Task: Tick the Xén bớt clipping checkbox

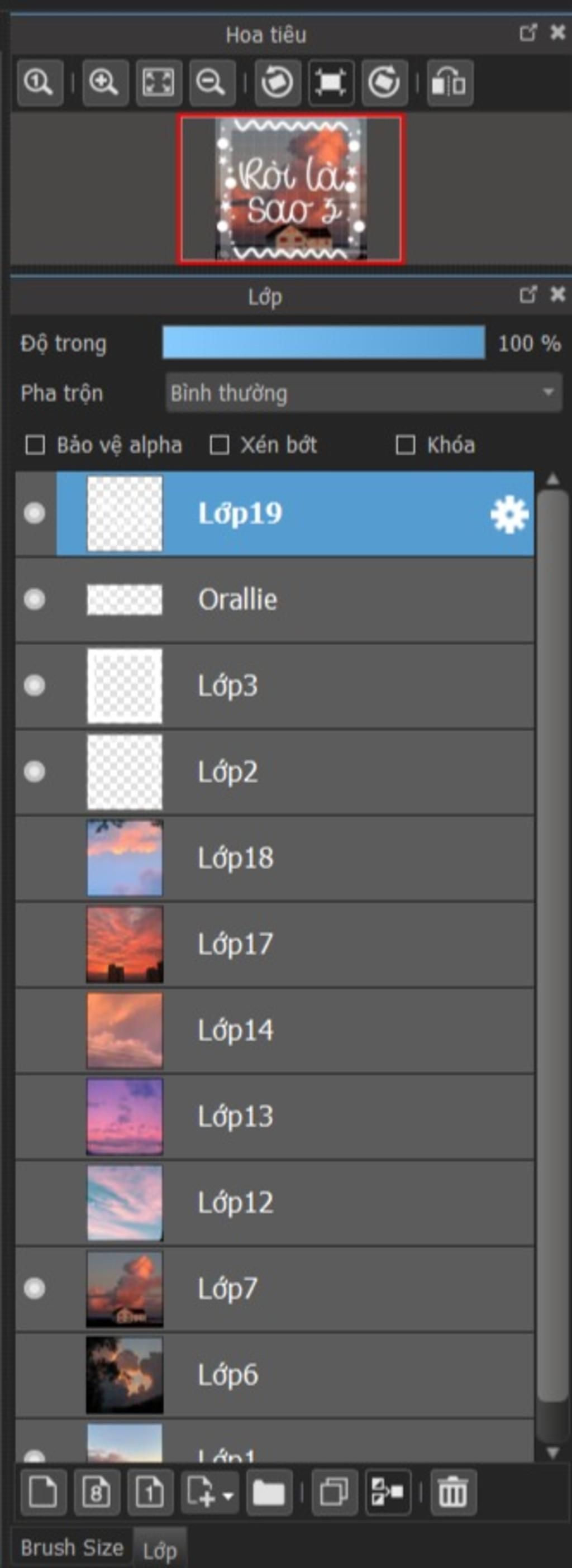Action: [219, 445]
